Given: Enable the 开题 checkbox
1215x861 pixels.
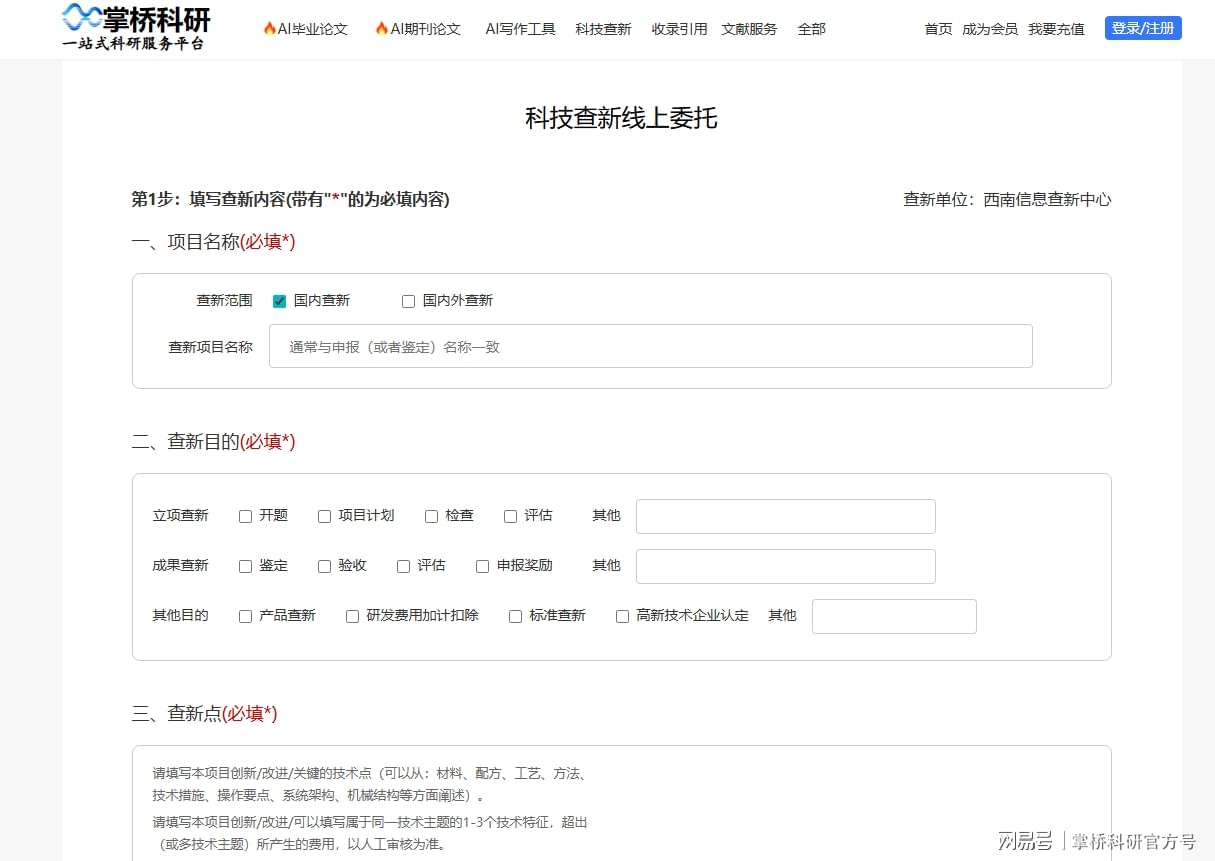Looking at the screenshot, I should coord(245,516).
